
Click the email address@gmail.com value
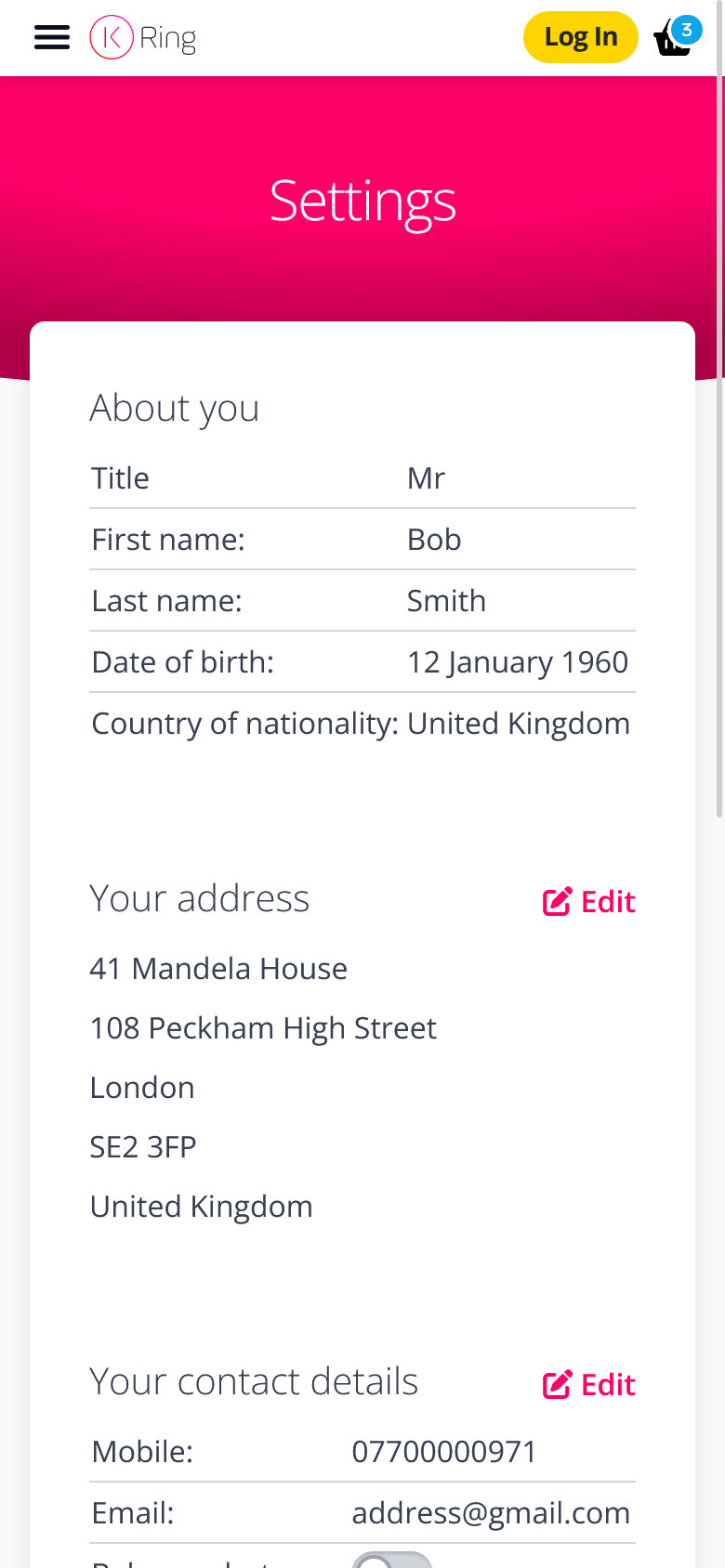click(491, 1513)
